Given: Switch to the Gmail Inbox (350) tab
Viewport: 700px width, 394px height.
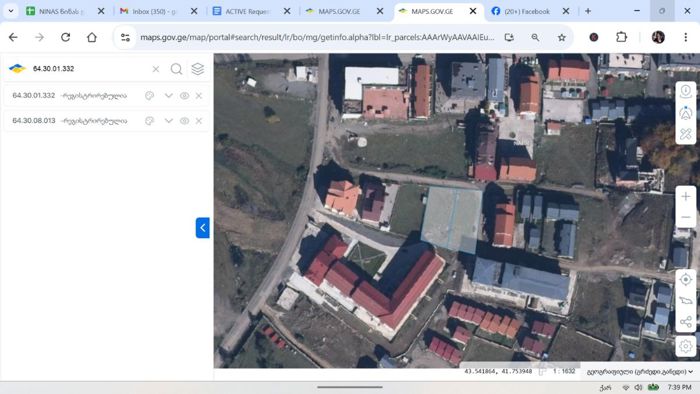Looking at the screenshot, I should point(154,11).
